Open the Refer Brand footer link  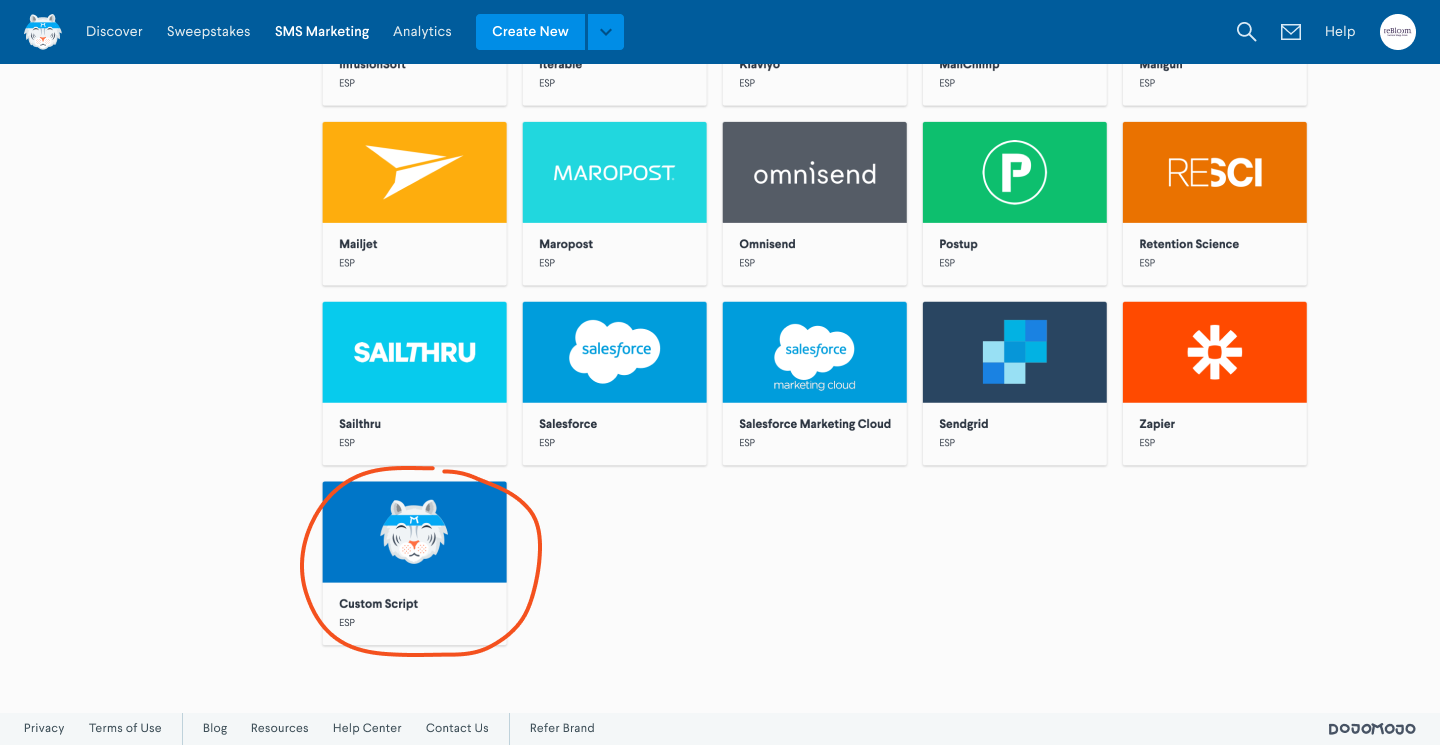(562, 728)
